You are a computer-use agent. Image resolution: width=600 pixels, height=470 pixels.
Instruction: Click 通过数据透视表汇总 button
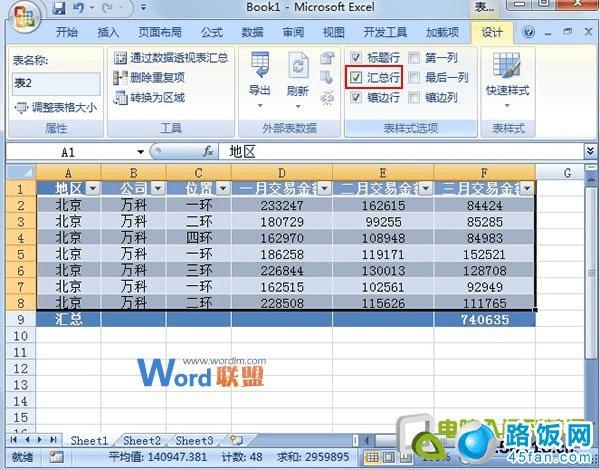coord(171,58)
